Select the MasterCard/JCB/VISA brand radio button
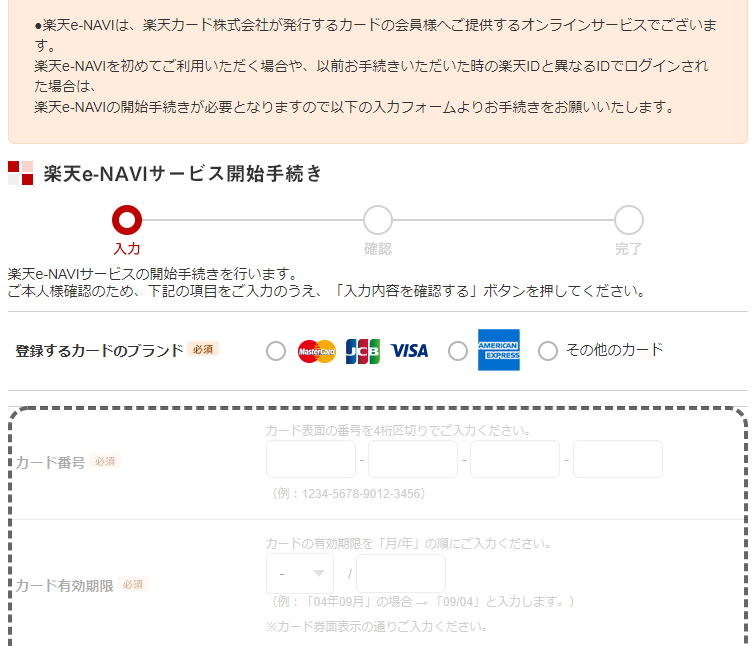 tap(276, 351)
